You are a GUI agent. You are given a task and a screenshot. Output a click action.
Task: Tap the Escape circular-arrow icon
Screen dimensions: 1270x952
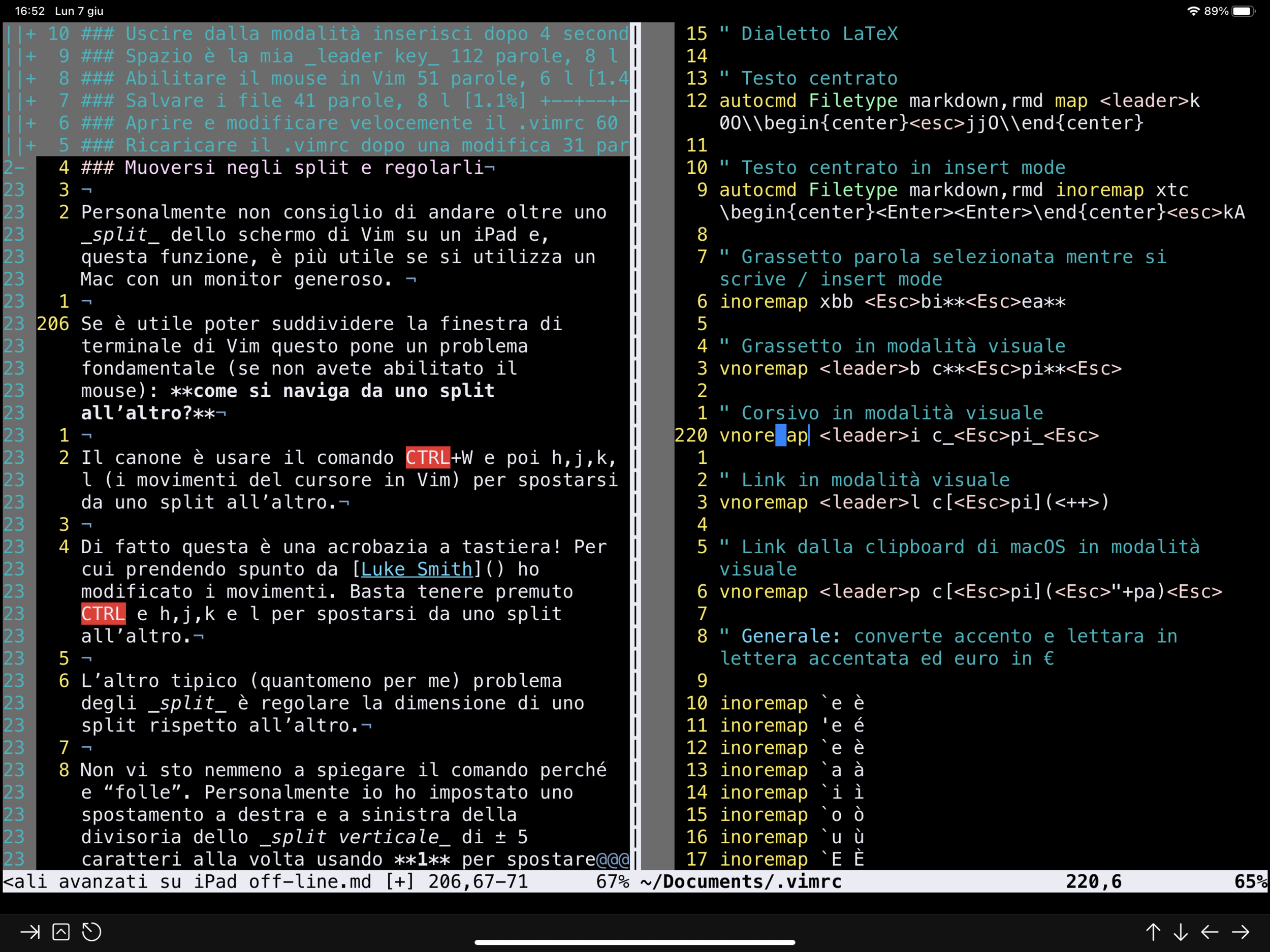(x=91, y=932)
